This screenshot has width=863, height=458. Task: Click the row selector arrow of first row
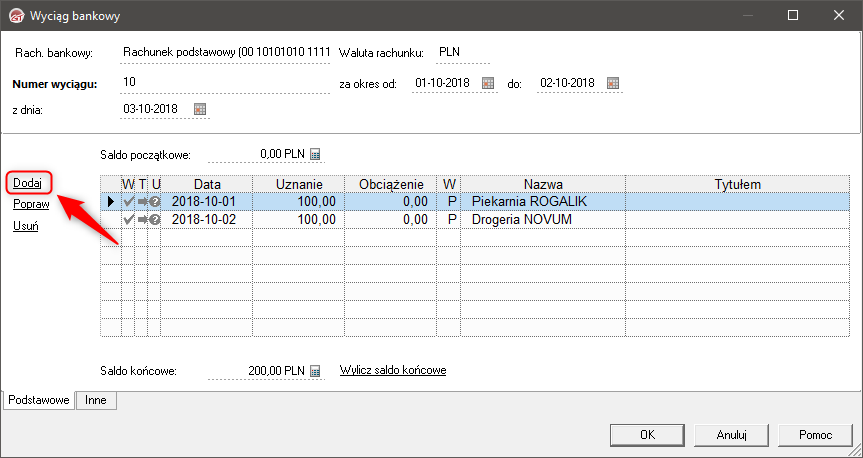(111, 201)
